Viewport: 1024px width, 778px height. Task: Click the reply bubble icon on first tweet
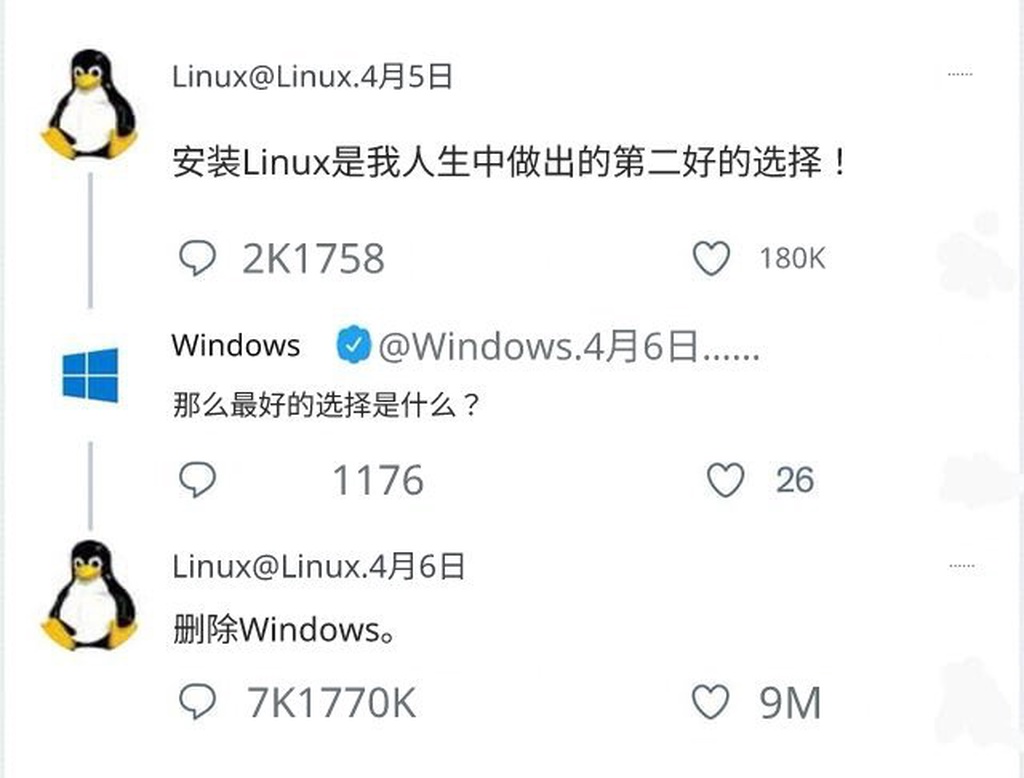tap(197, 258)
